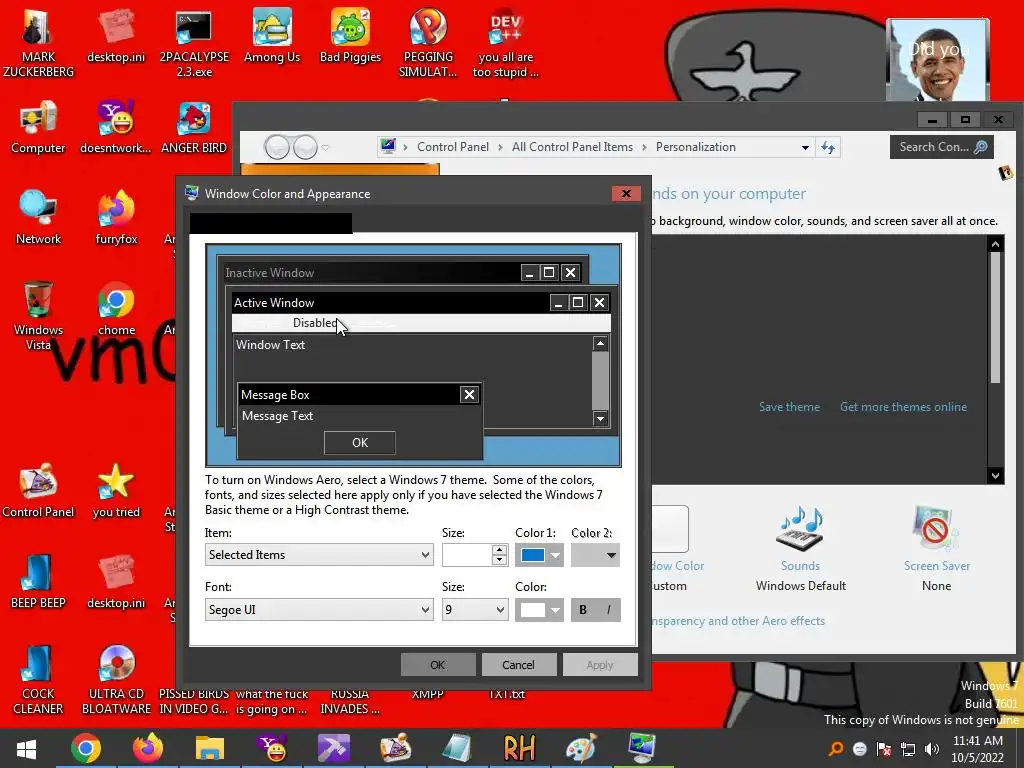Select the Bad Piggies desktop shortcut
Screen dimensions: 1024x768
click(x=350, y=36)
